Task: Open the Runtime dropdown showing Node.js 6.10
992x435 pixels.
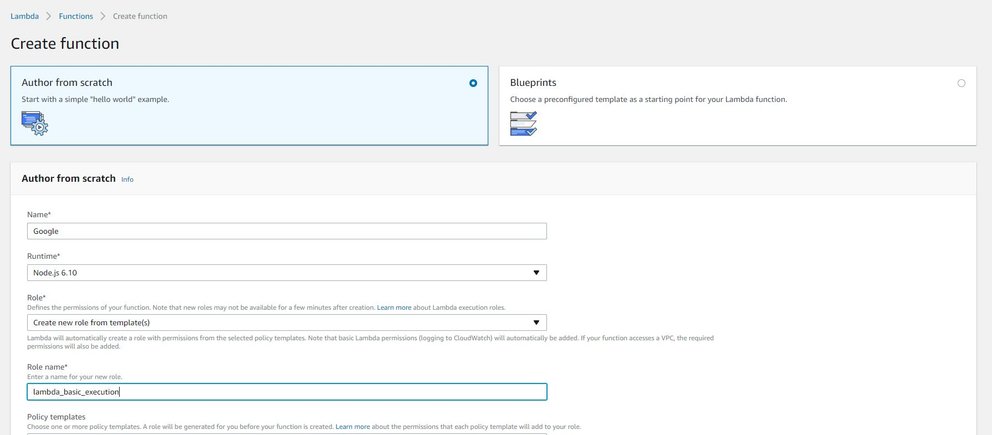Action: (287, 272)
